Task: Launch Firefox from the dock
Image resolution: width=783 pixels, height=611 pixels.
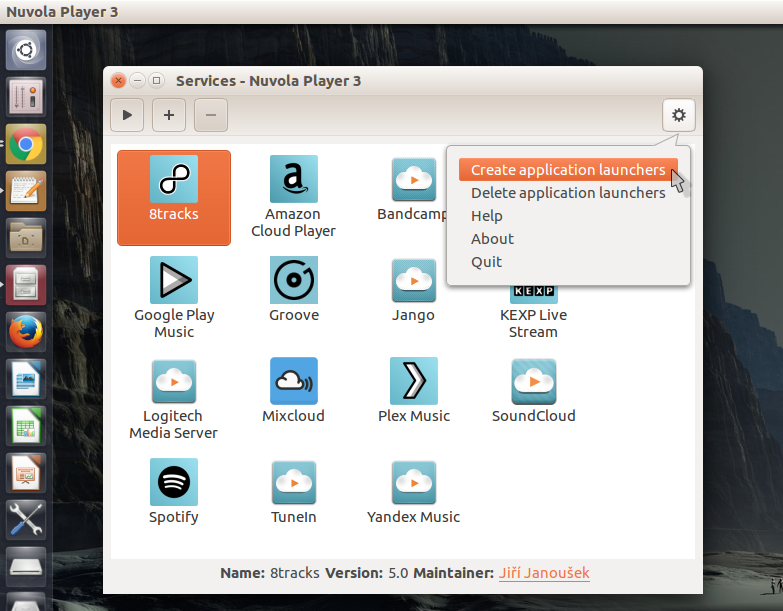Action: (26, 332)
